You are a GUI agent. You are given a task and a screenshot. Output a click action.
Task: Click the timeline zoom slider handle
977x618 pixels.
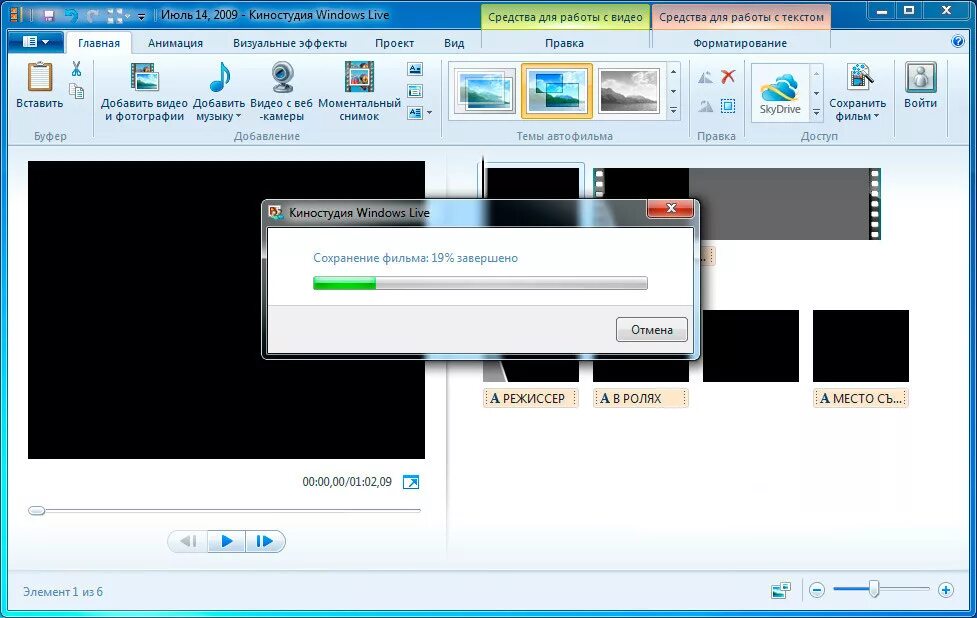[874, 589]
